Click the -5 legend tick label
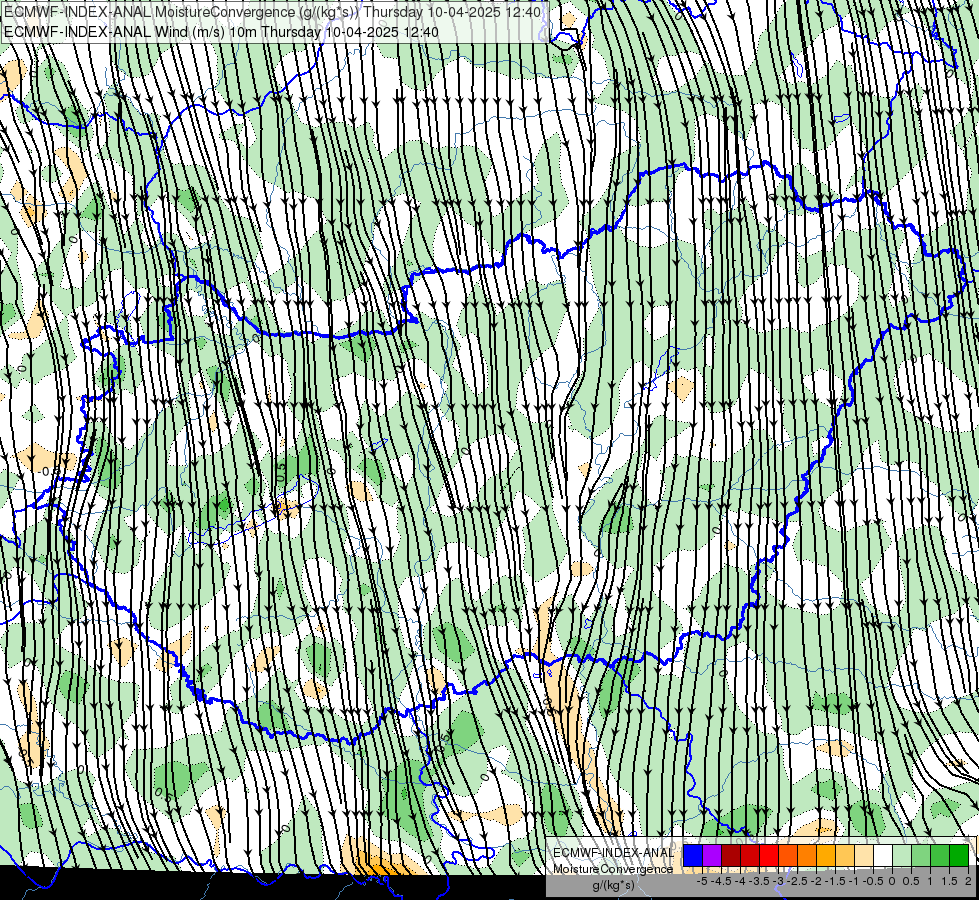The width and height of the screenshot is (979, 900). point(702,881)
